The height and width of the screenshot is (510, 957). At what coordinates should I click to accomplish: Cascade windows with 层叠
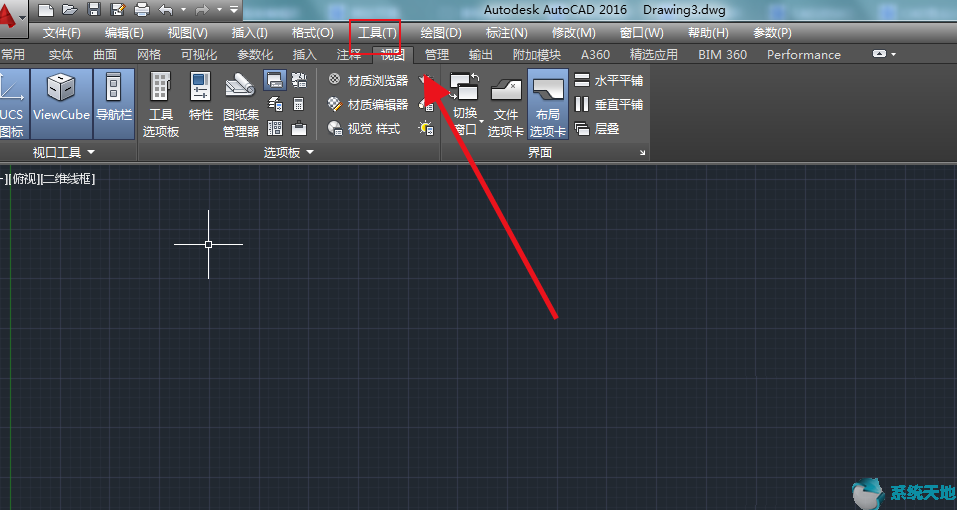(598, 129)
